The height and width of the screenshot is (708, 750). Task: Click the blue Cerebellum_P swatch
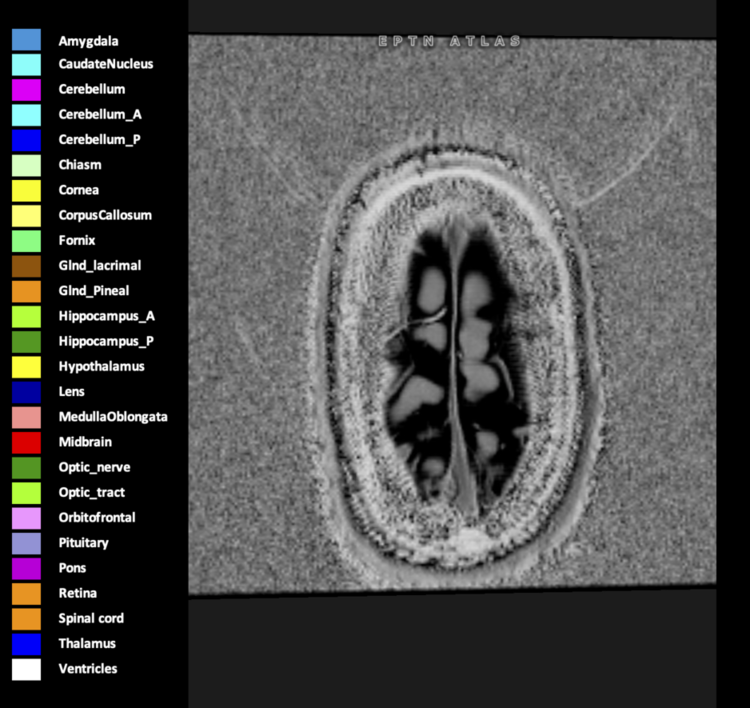[26, 140]
